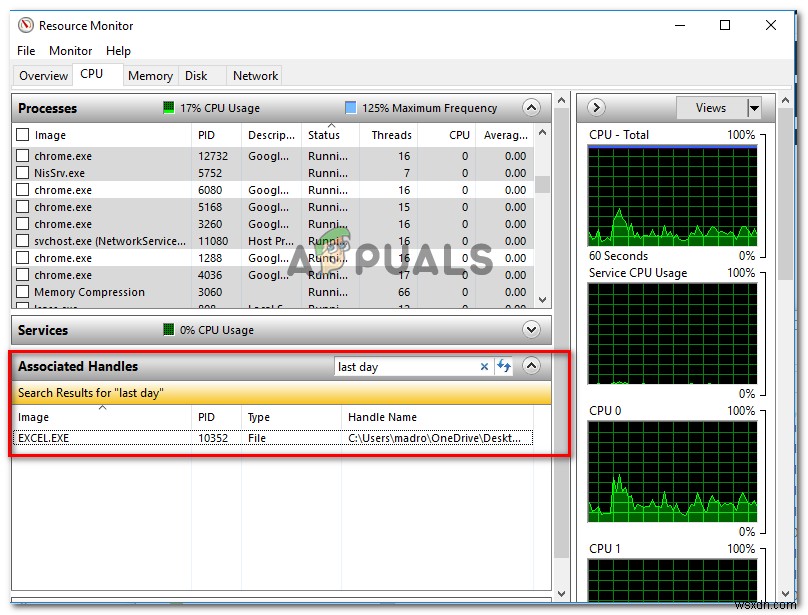This screenshot has width=808, height=615.
Task: Collapse the graphs sidebar with the circular arrow
Action: point(596,108)
